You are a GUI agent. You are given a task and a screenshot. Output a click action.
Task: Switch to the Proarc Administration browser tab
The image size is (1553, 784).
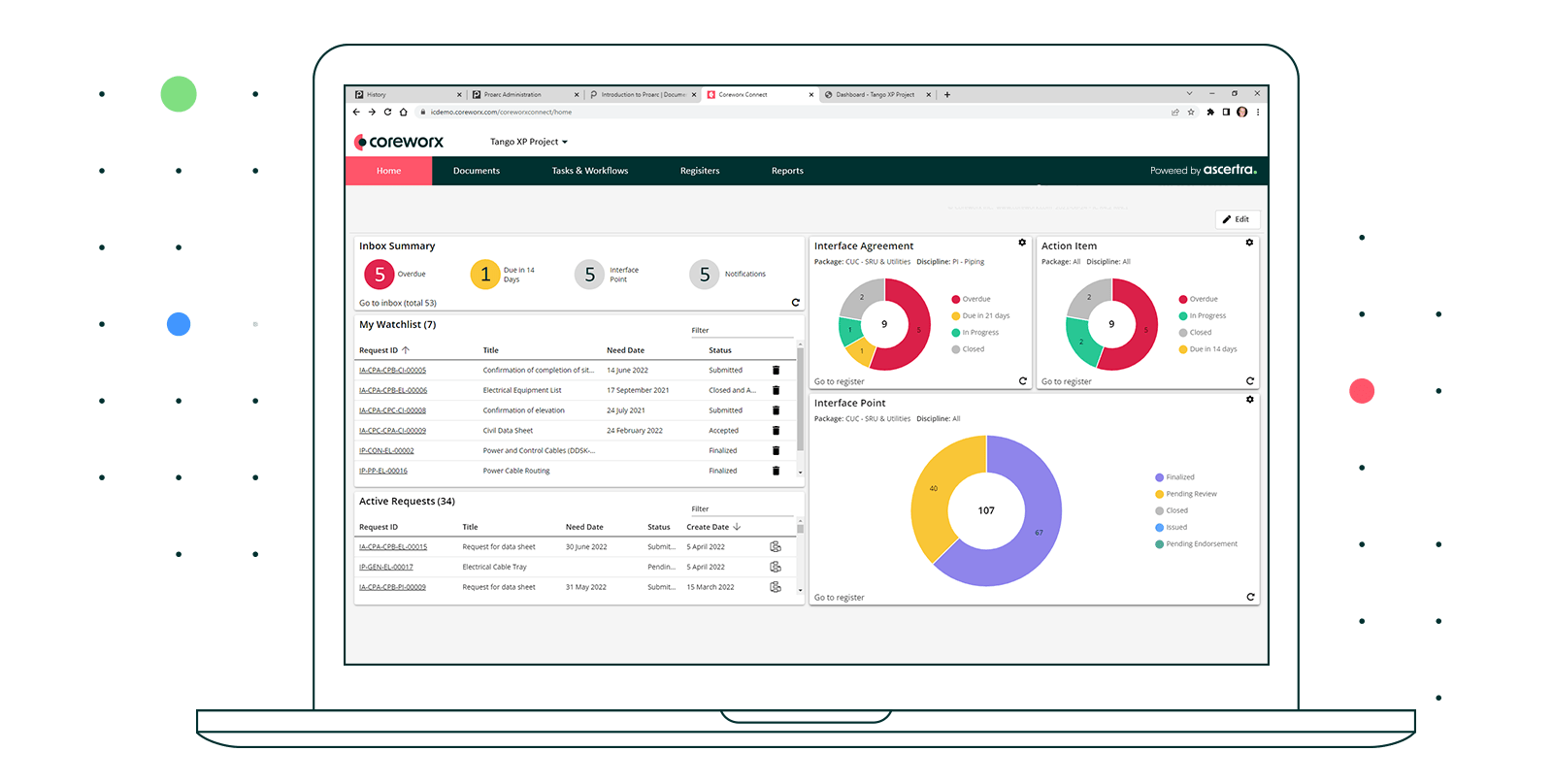[513, 95]
